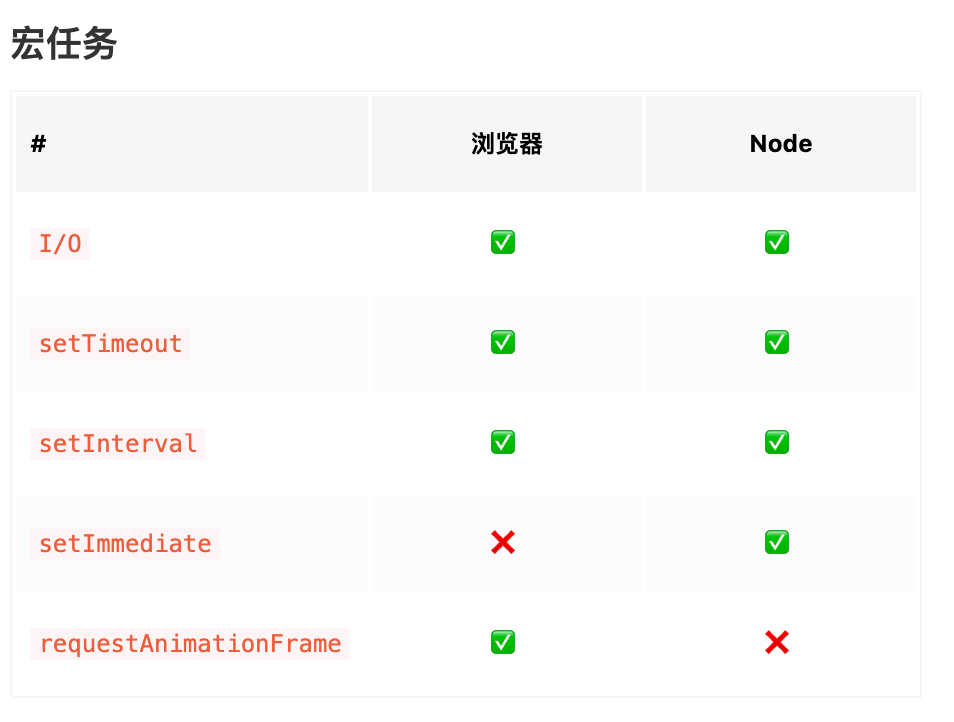Click setInterval browser green checkmark
Image resolution: width=954 pixels, height=722 pixels.
coord(503,442)
